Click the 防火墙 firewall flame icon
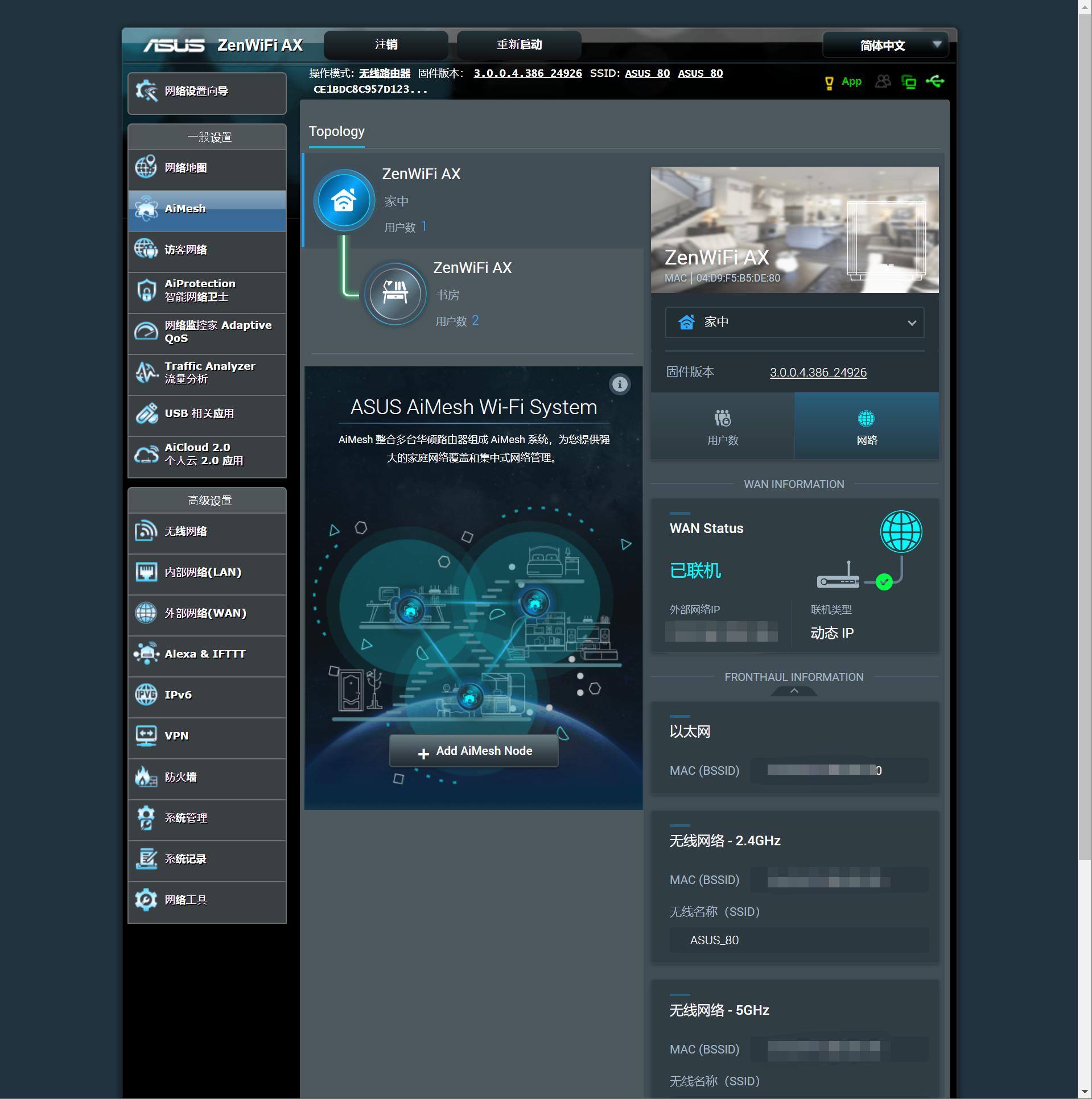 pos(146,777)
